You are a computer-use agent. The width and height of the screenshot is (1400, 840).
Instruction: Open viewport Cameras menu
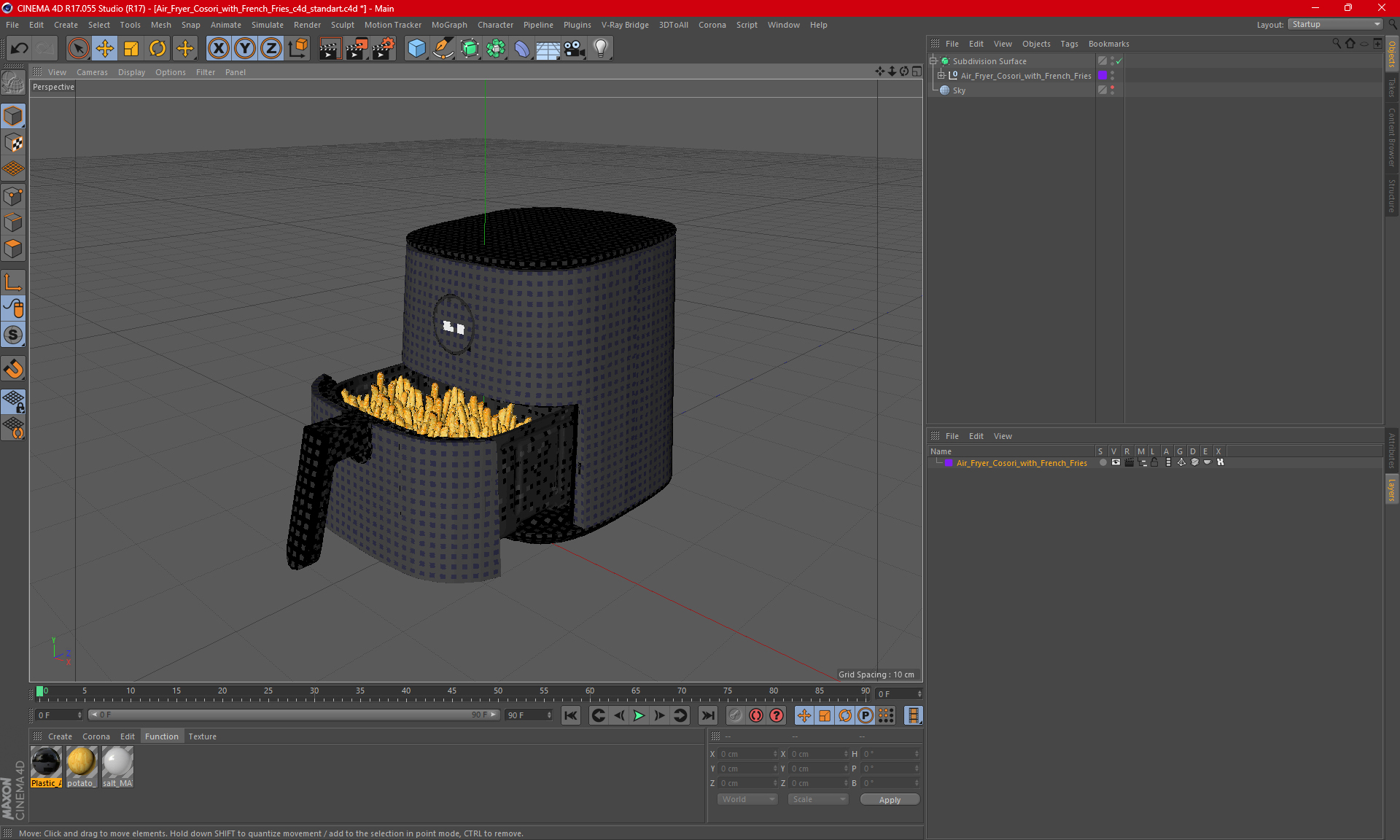tap(92, 72)
